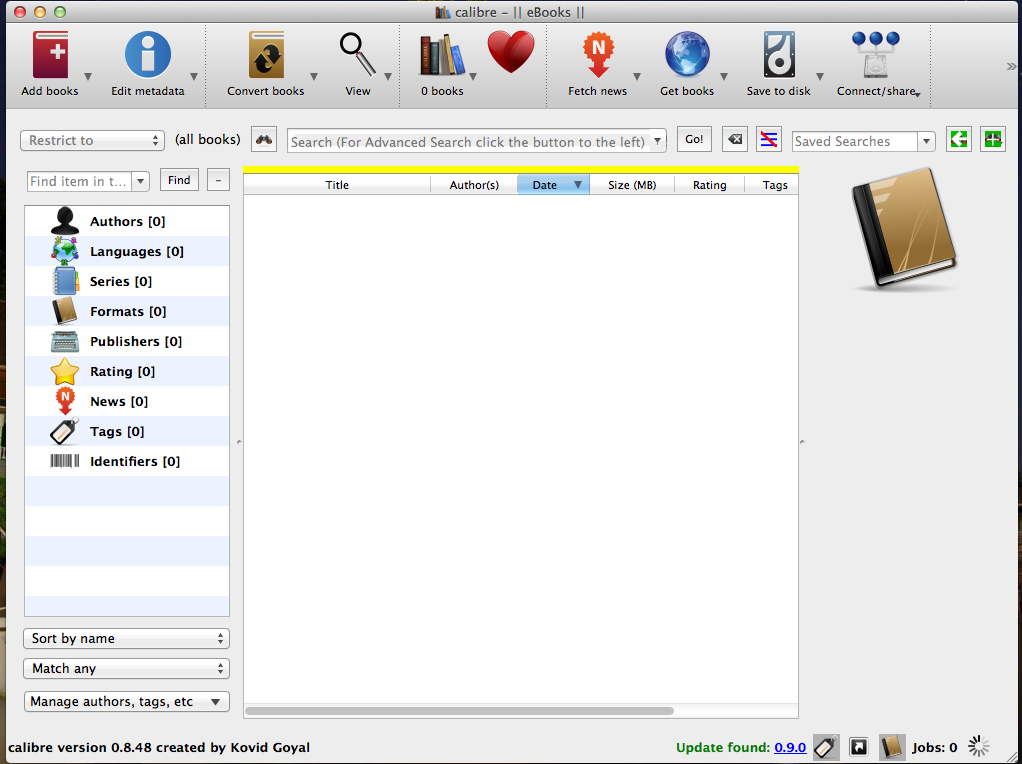The height and width of the screenshot is (764, 1022).
Task: Sort by the Title column header
Action: 337,185
